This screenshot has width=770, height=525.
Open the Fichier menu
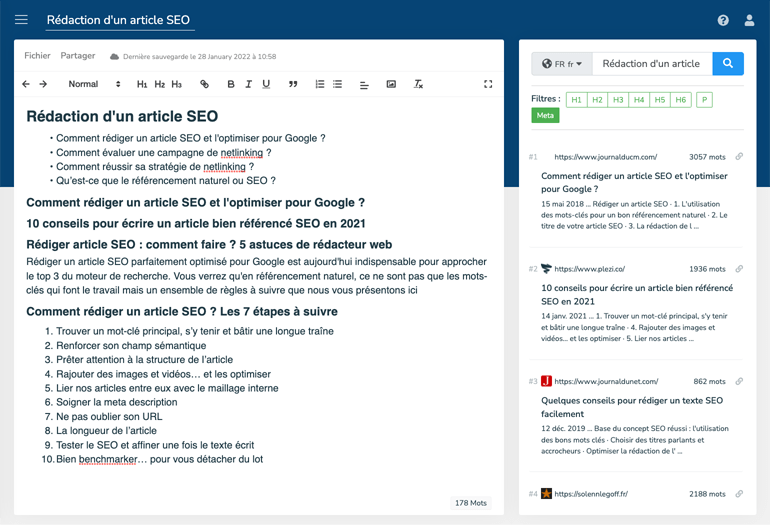[x=37, y=56]
